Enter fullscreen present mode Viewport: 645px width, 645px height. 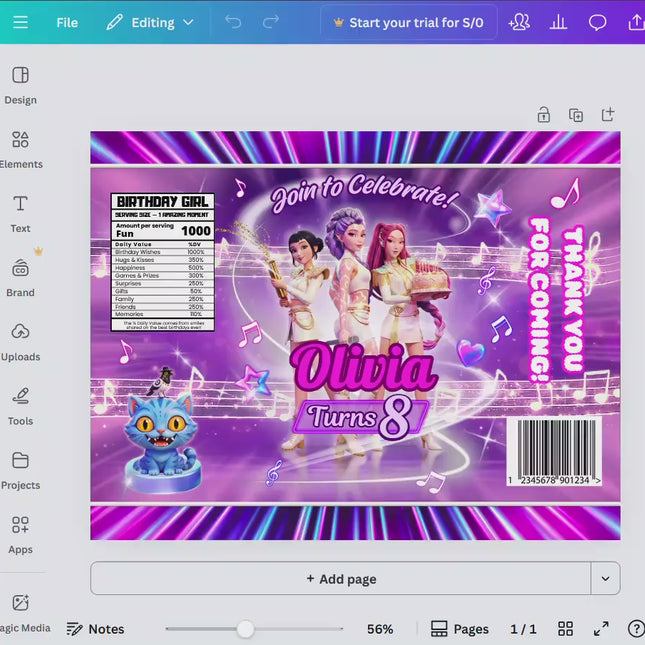point(601,629)
